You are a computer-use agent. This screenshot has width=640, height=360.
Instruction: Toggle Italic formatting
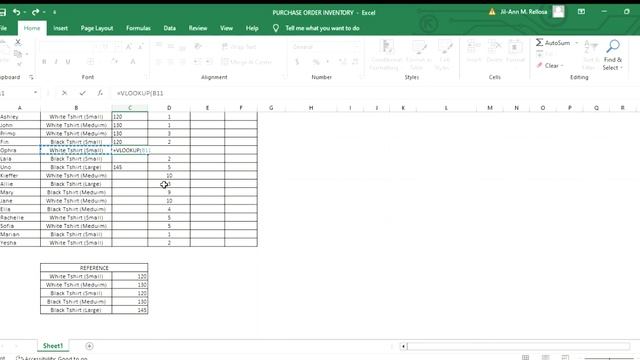click(x=56, y=62)
